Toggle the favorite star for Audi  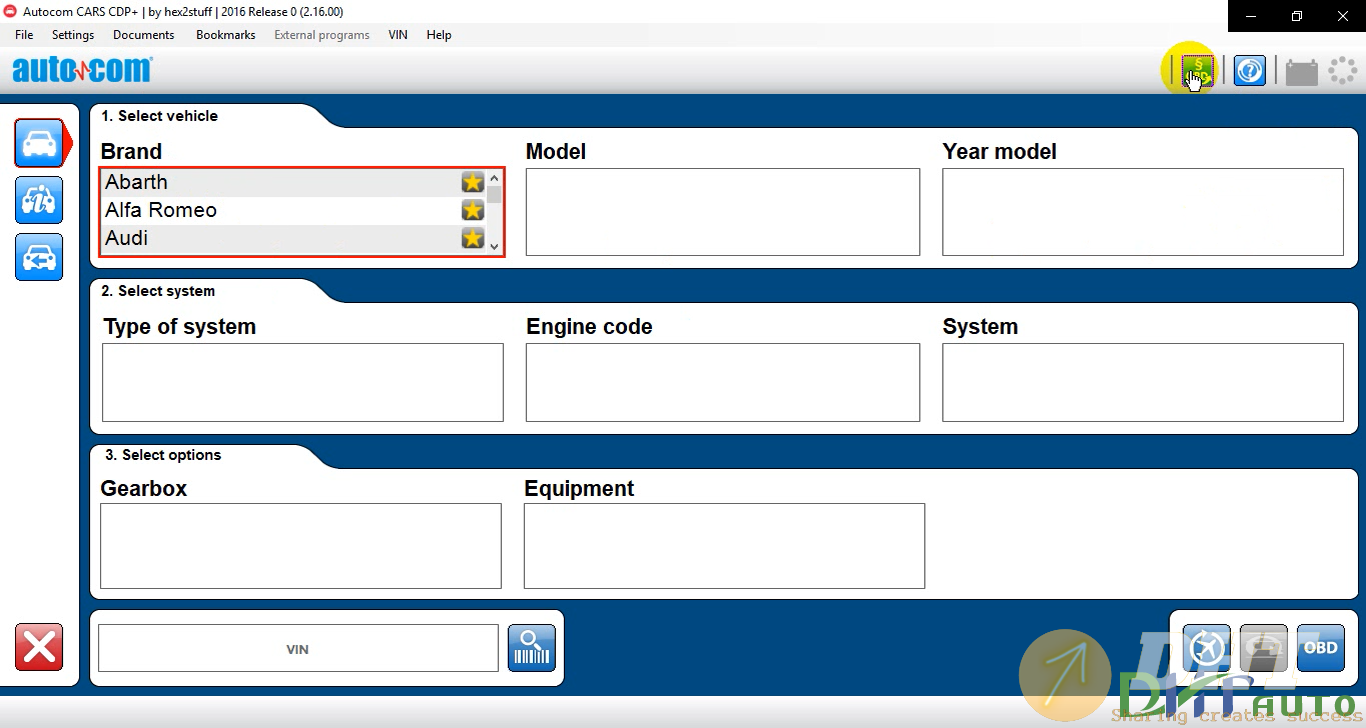(473, 238)
